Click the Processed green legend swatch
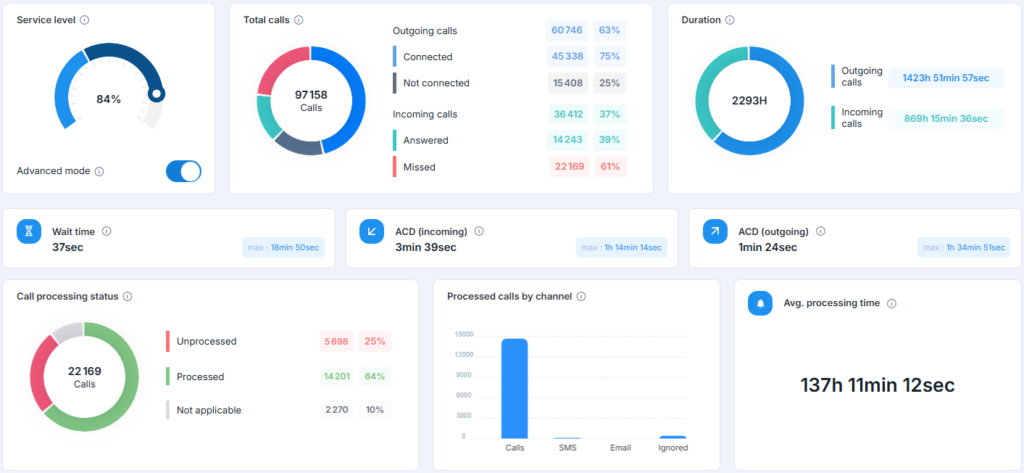 click(x=168, y=377)
